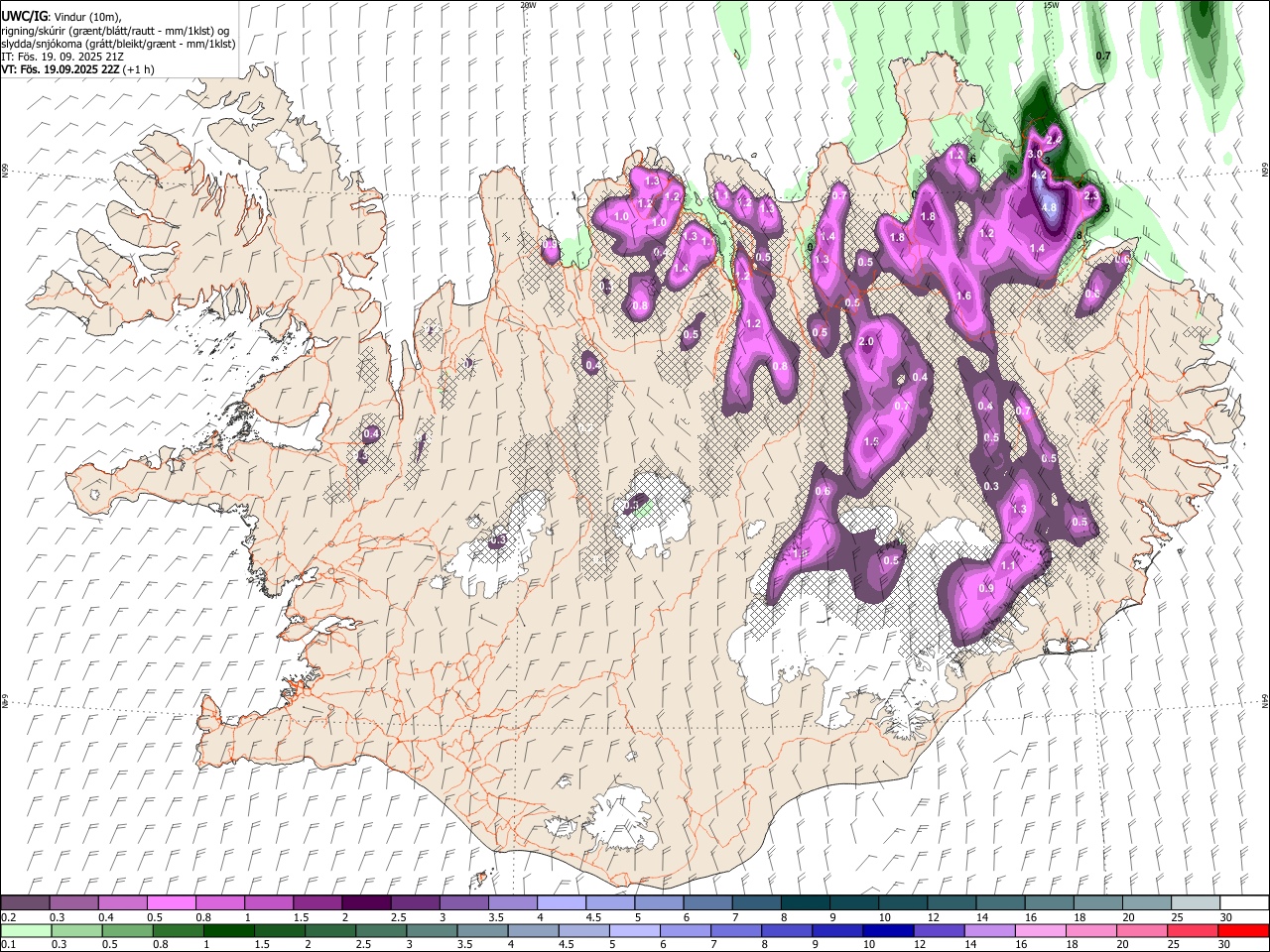Click the rain legend swatch starting at 2.5

click(379, 930)
